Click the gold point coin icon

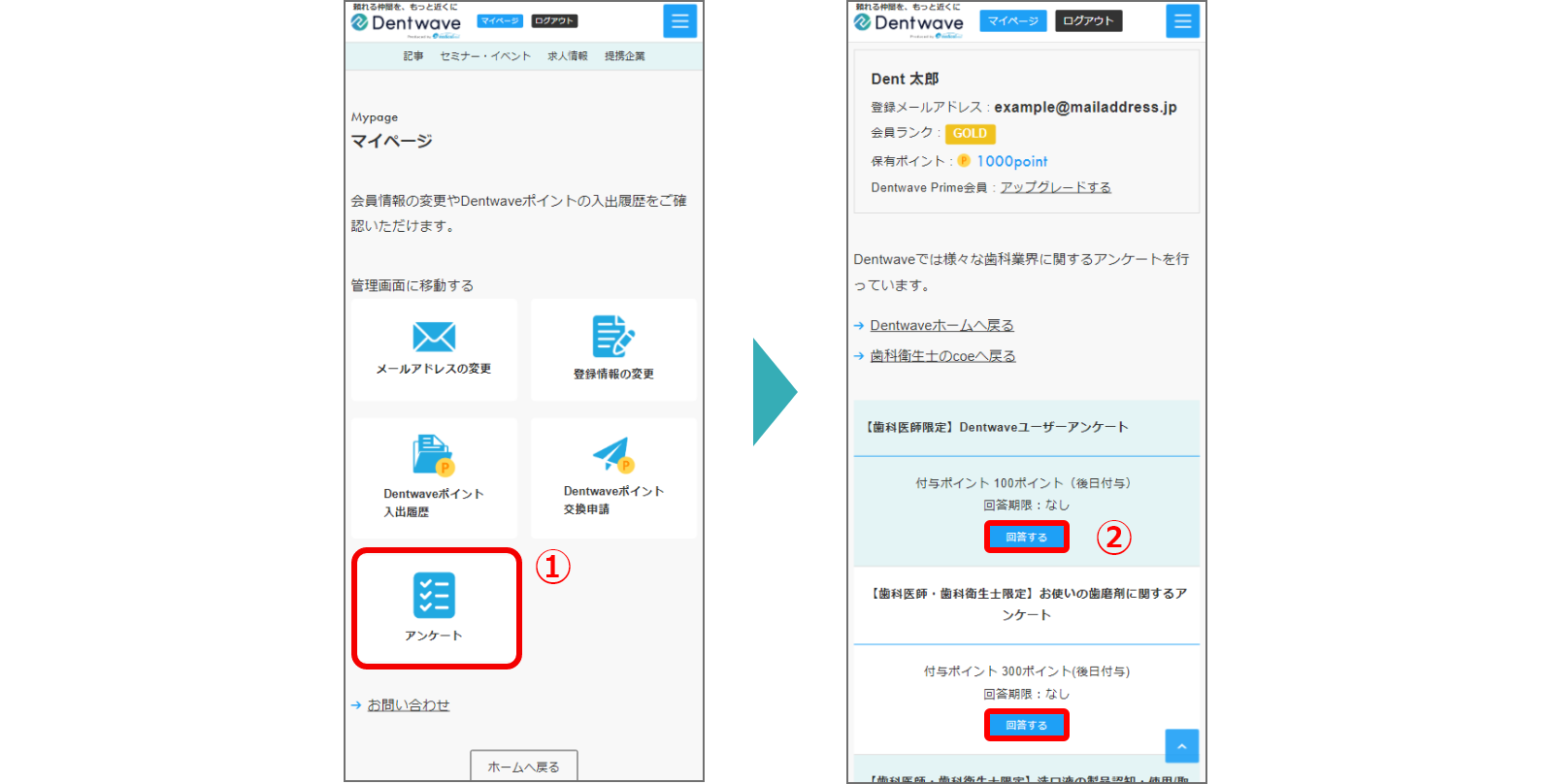[964, 161]
